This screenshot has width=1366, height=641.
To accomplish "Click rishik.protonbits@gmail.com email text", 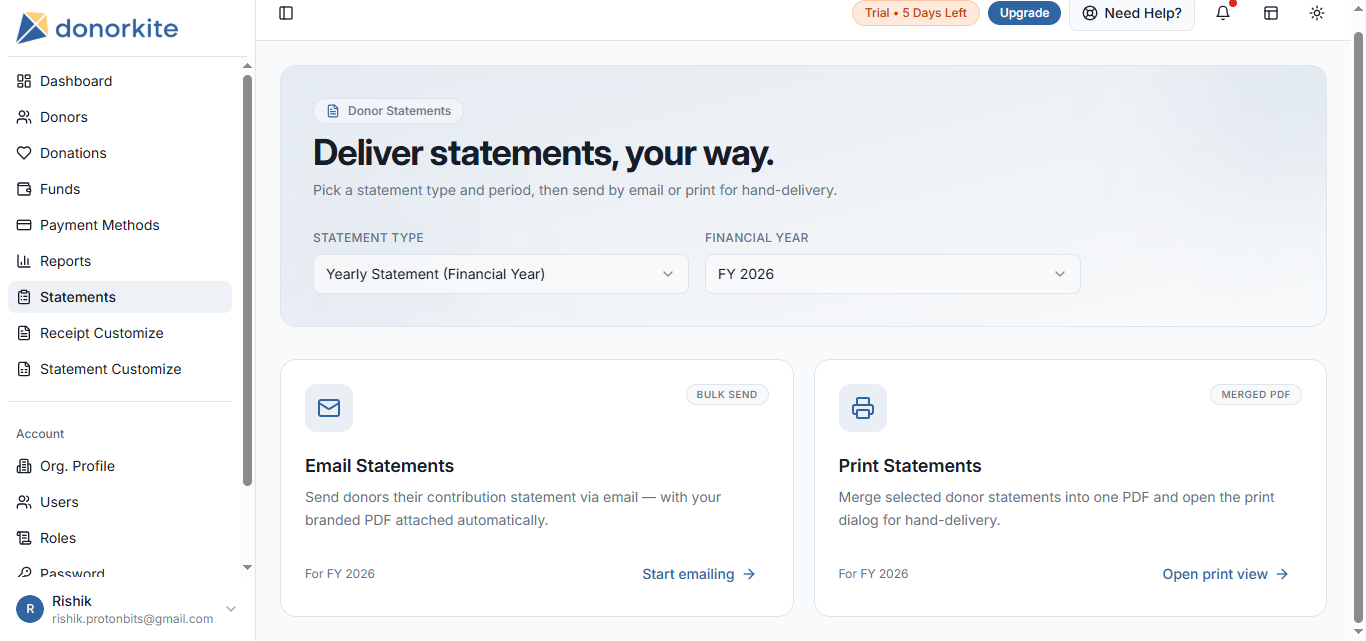I will click(x=133, y=619).
